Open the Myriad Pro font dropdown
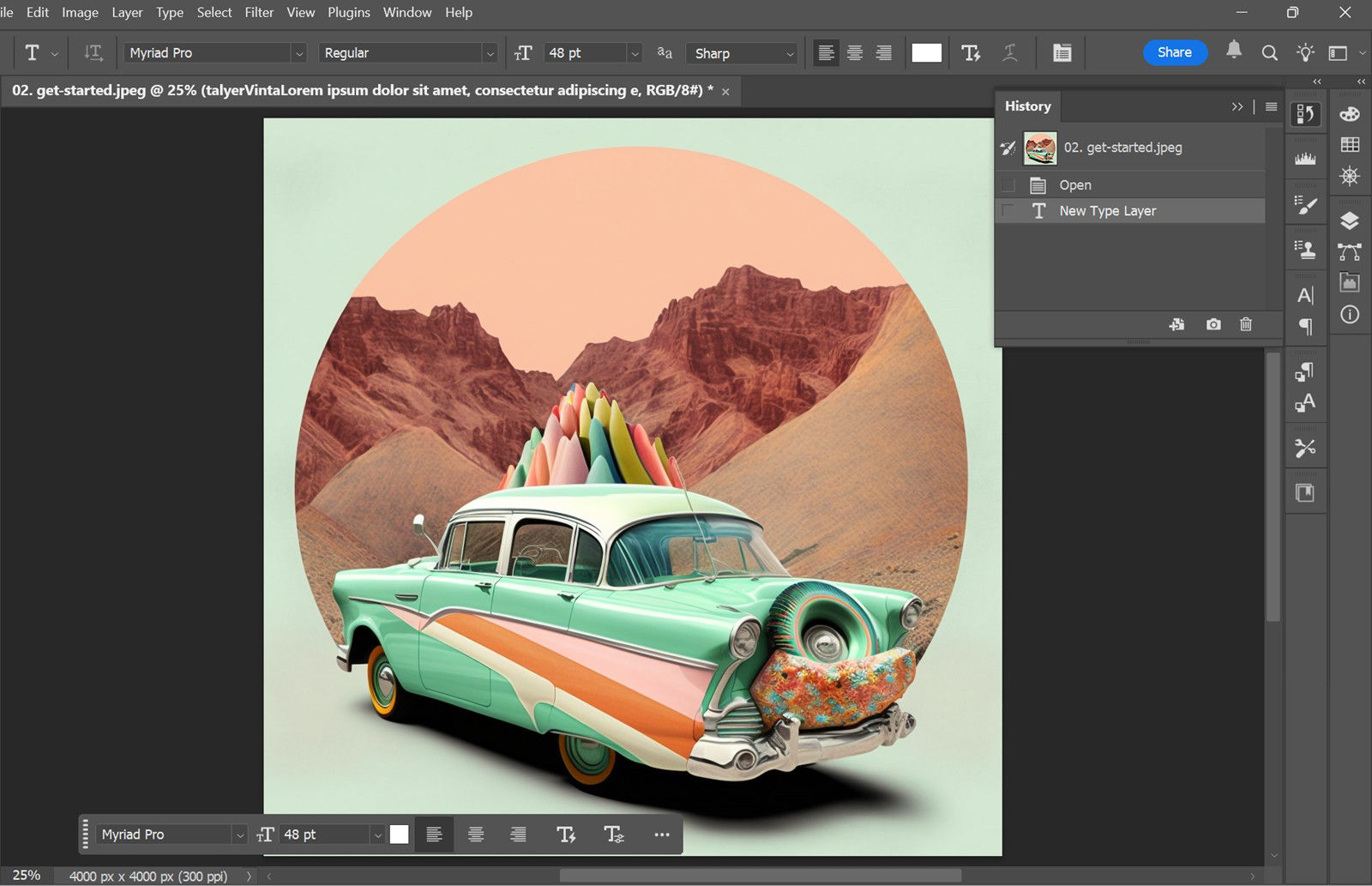 tap(298, 52)
